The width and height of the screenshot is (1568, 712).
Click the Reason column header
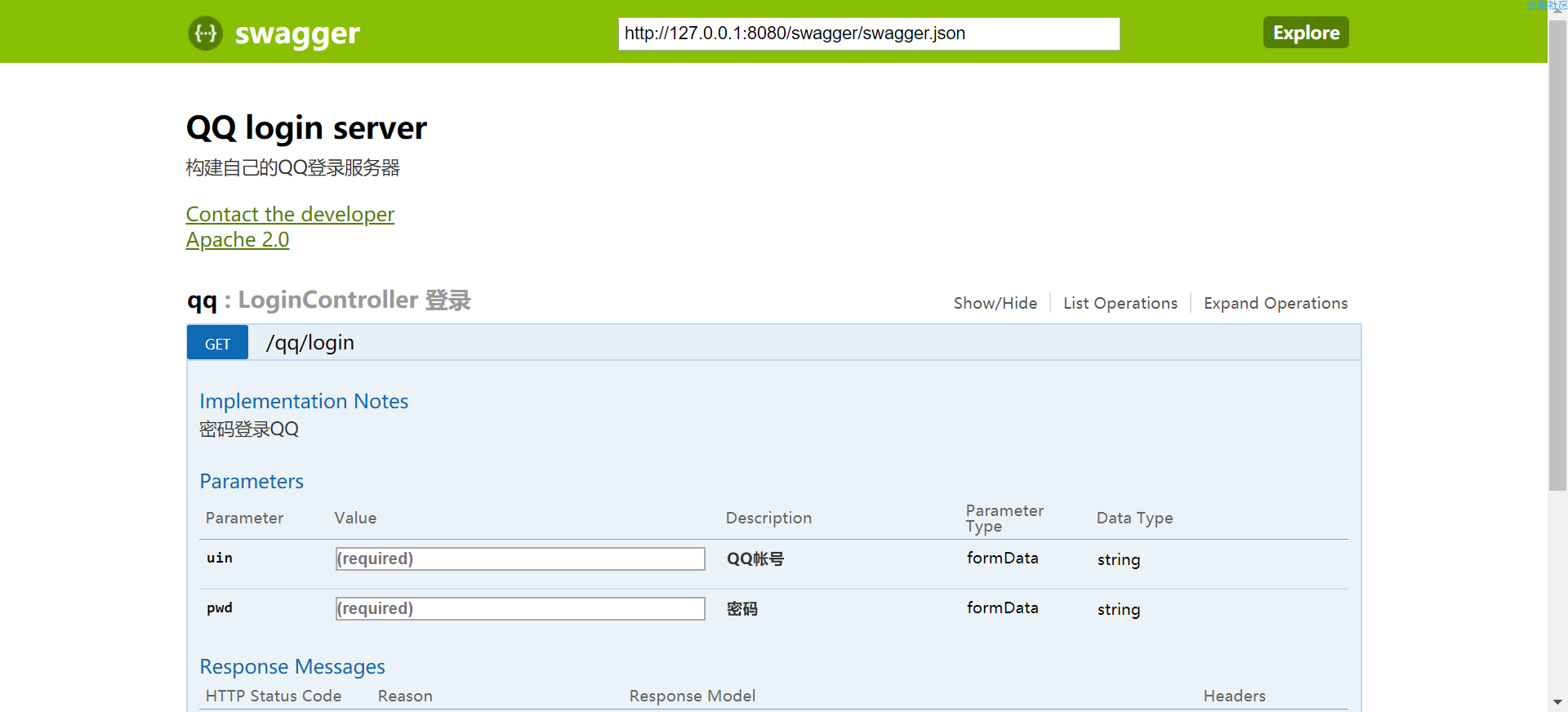[405, 696]
